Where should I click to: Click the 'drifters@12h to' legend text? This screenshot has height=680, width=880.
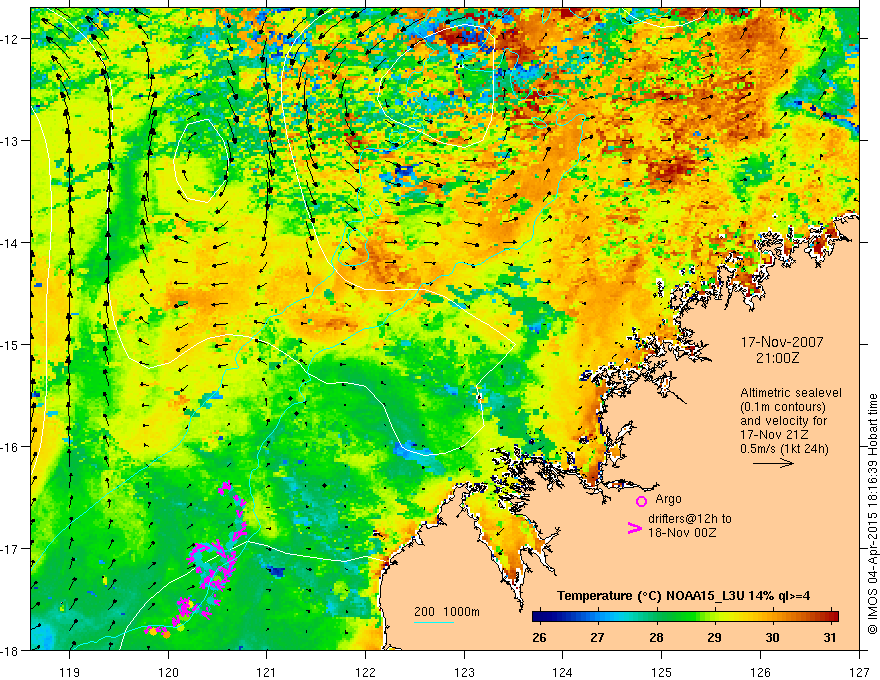(690, 518)
